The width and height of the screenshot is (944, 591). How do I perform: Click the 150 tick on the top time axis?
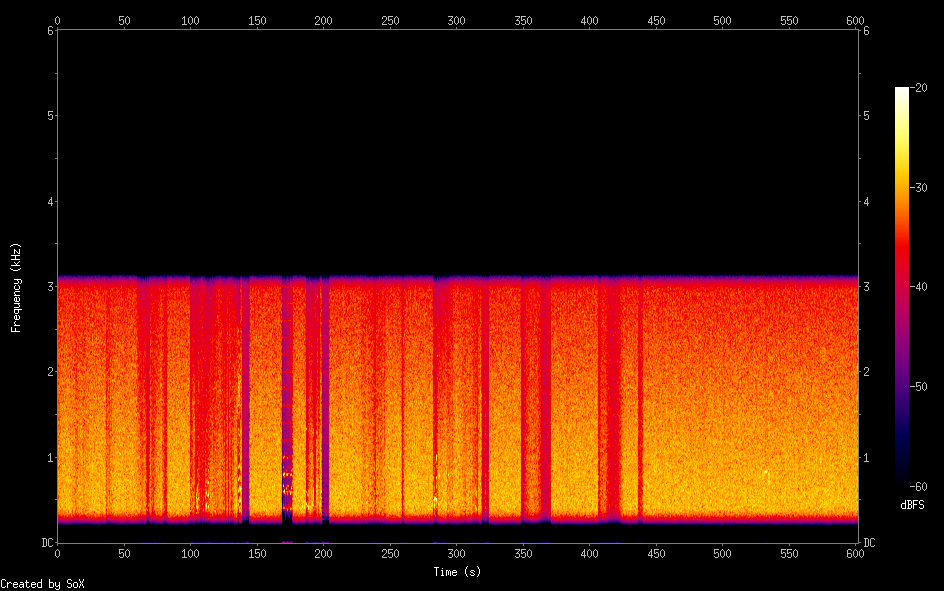tap(257, 20)
